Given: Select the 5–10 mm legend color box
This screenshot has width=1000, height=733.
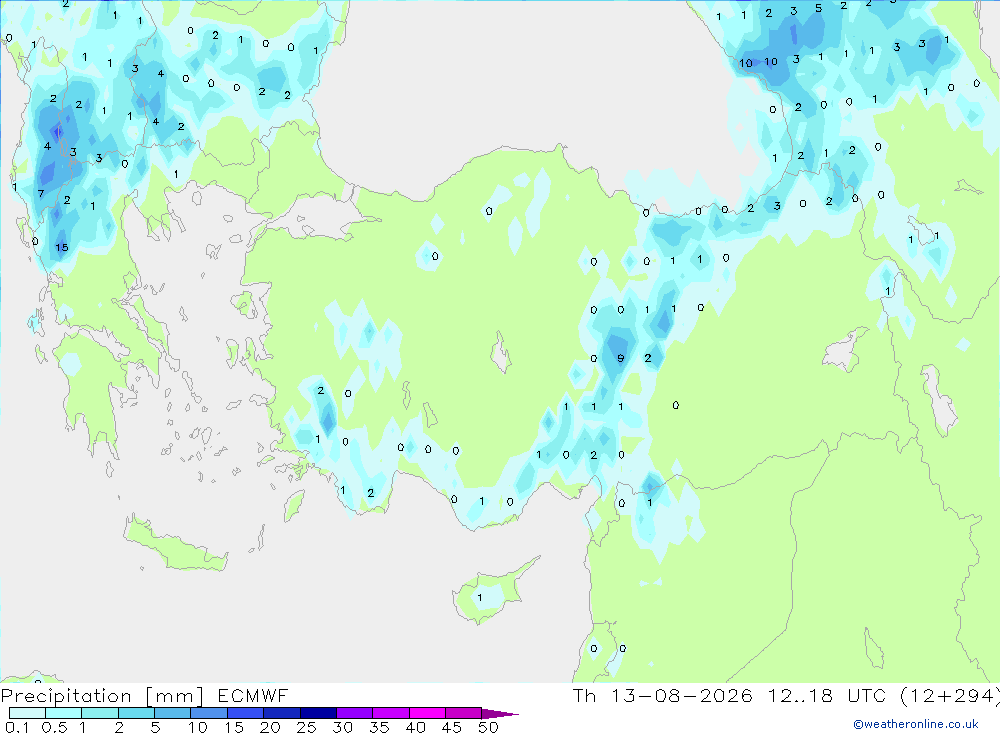Looking at the screenshot, I should pos(172,713).
